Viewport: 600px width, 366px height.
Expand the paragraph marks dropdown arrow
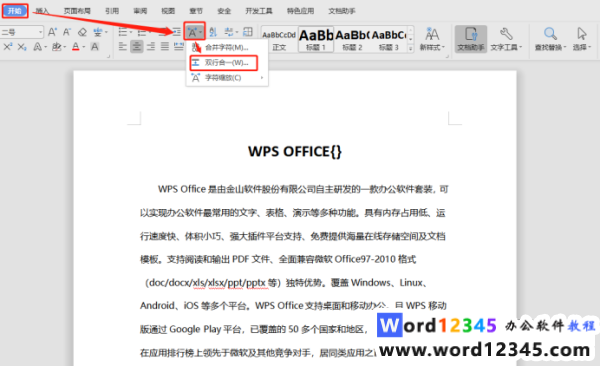click(237, 32)
